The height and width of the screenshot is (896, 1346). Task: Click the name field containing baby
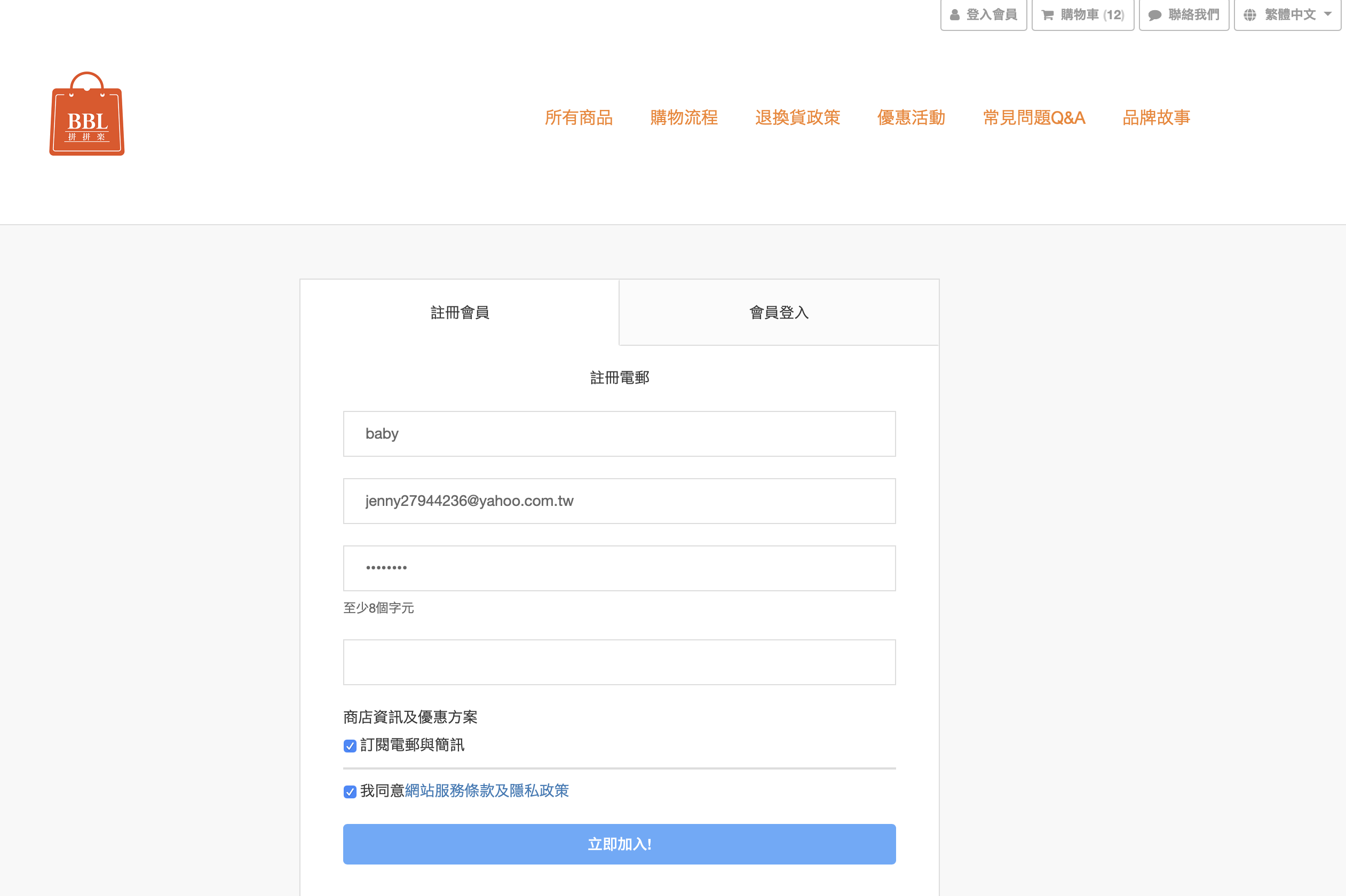tap(619, 434)
